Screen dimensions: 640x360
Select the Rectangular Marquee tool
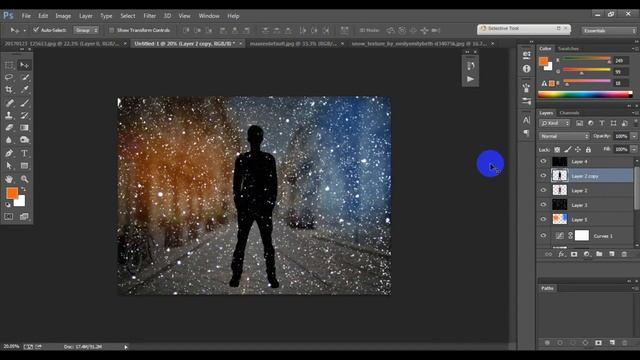click(9, 65)
